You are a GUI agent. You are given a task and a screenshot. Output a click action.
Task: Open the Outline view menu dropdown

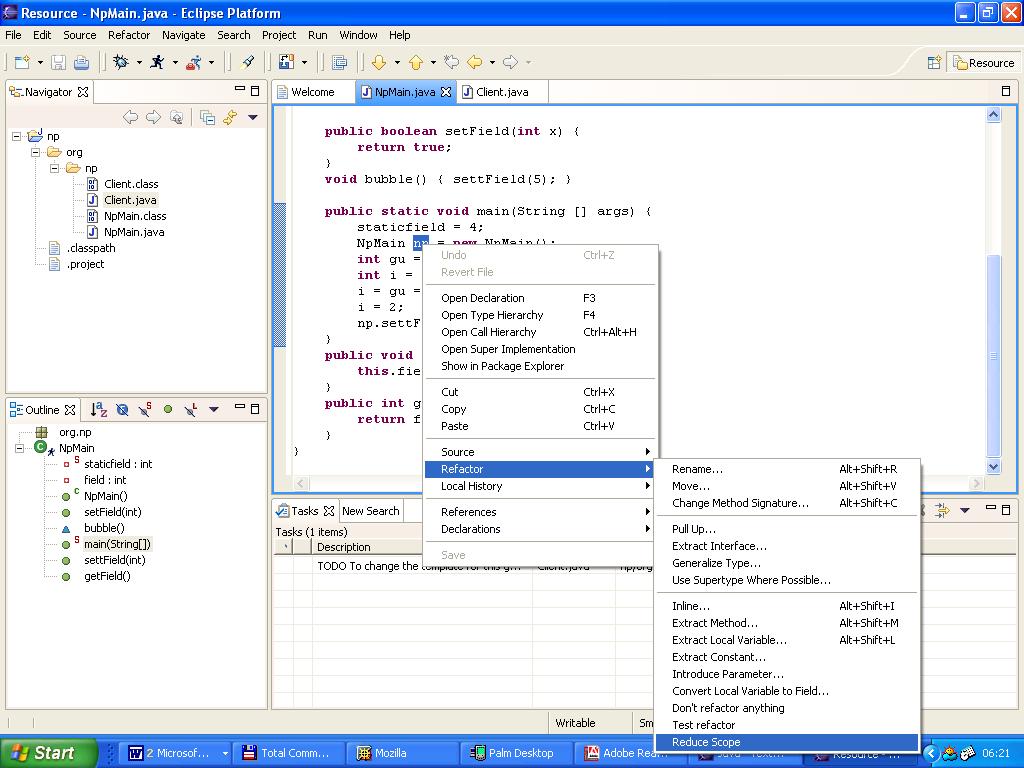tap(214, 409)
